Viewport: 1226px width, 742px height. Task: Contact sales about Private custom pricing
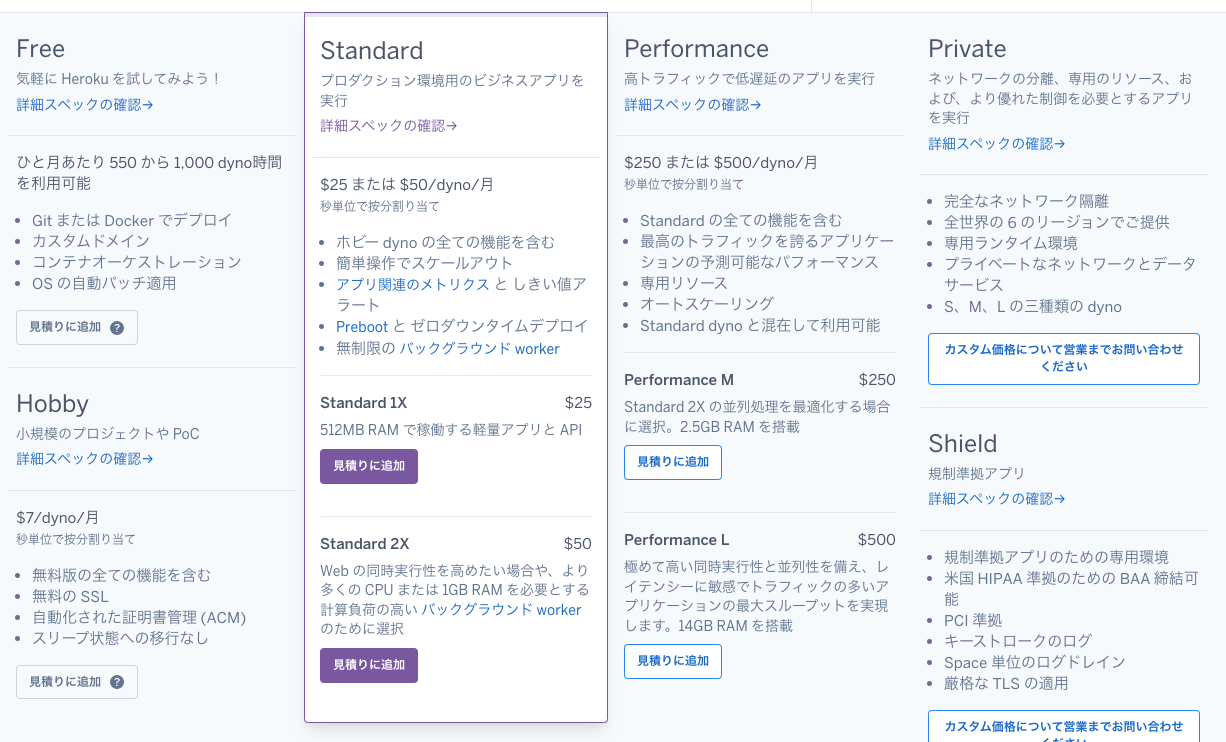click(x=1063, y=359)
